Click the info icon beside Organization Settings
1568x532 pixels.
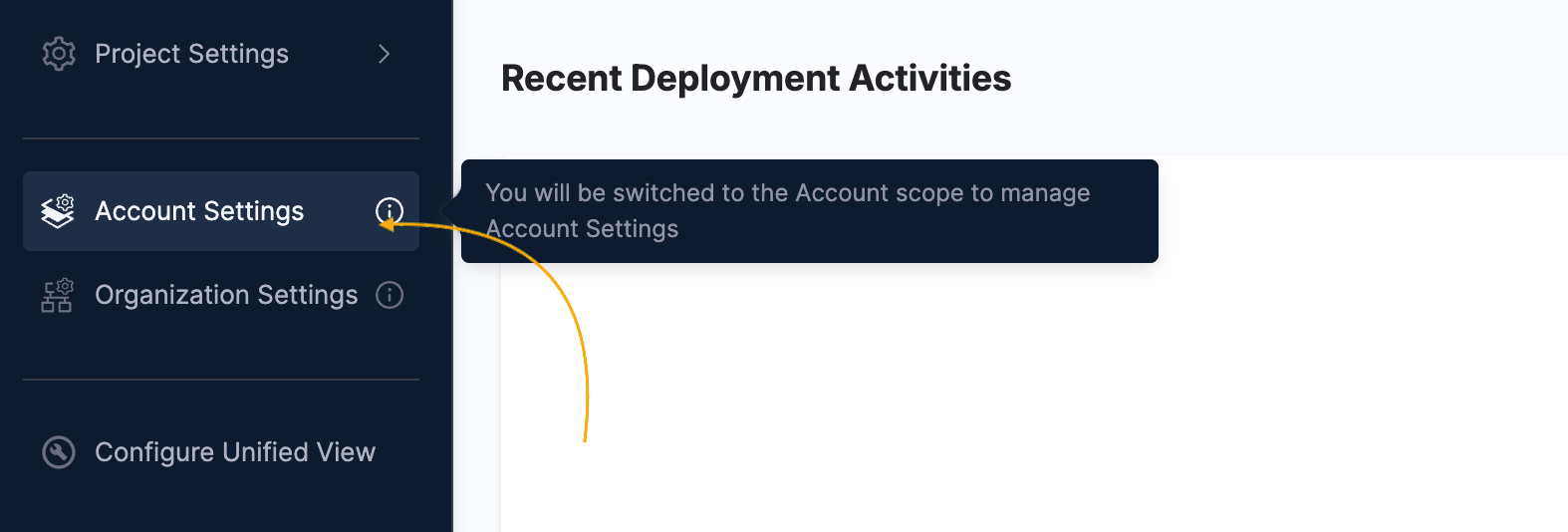click(390, 295)
